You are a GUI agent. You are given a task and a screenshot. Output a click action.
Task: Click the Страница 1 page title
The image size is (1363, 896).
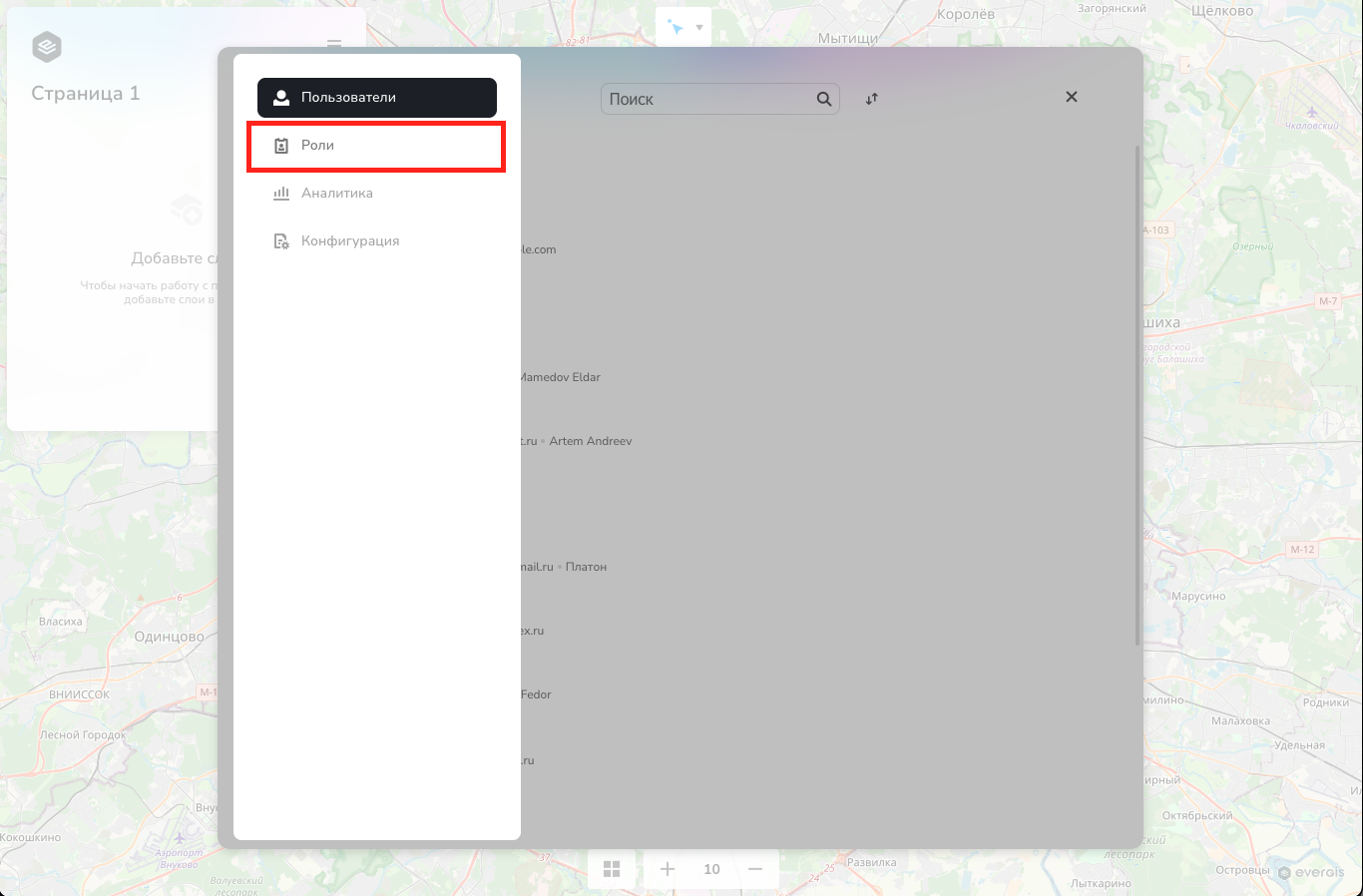click(86, 93)
